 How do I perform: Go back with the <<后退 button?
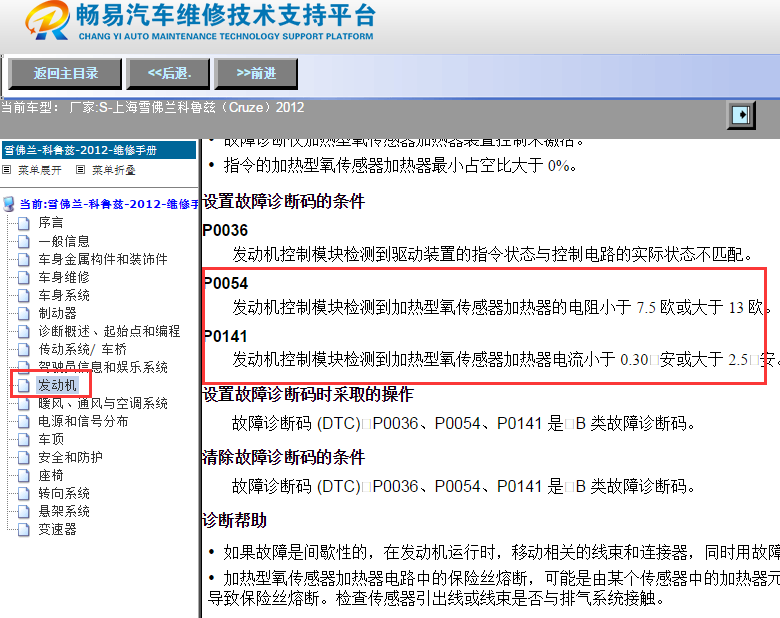tap(169, 74)
